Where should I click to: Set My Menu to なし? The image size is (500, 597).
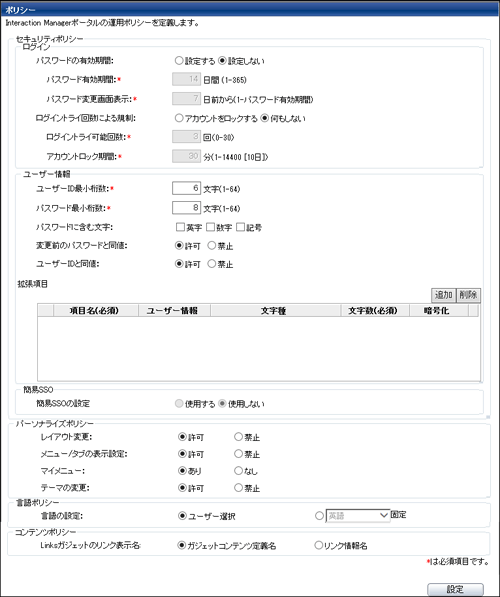click(238, 471)
